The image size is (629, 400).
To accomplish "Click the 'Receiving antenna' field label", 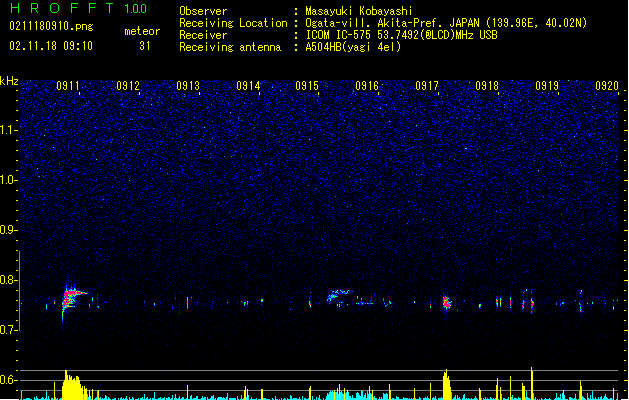I will (x=230, y=47).
